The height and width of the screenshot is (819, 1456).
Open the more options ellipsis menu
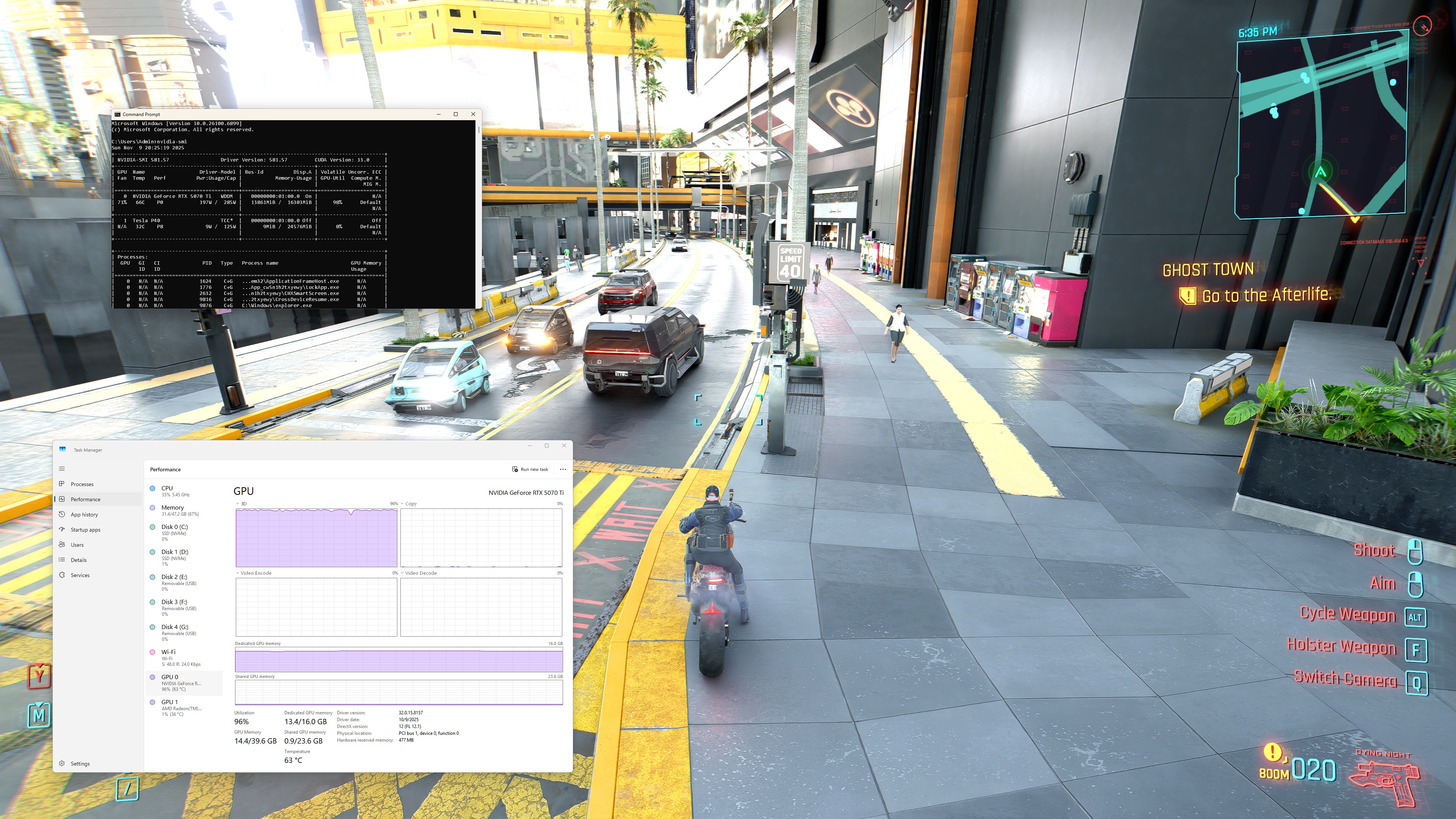click(x=562, y=469)
